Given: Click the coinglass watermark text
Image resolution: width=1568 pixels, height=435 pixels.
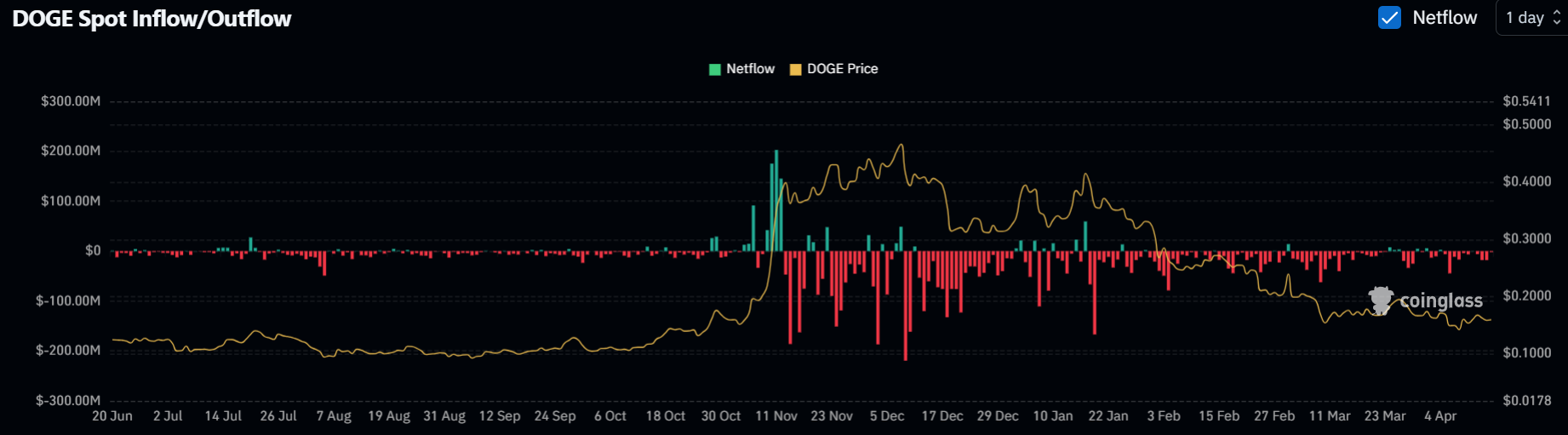Looking at the screenshot, I should (1441, 300).
